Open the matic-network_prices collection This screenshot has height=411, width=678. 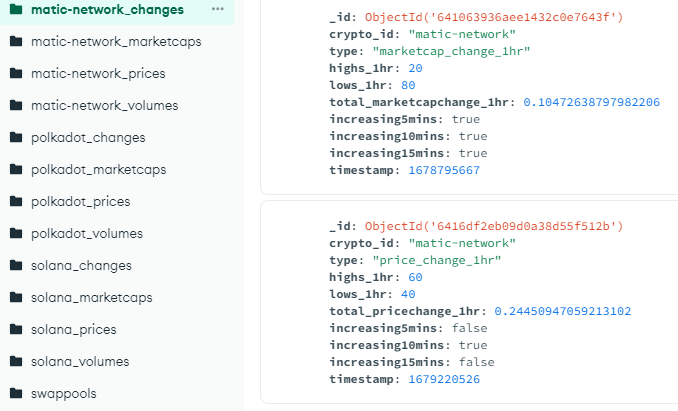98,73
